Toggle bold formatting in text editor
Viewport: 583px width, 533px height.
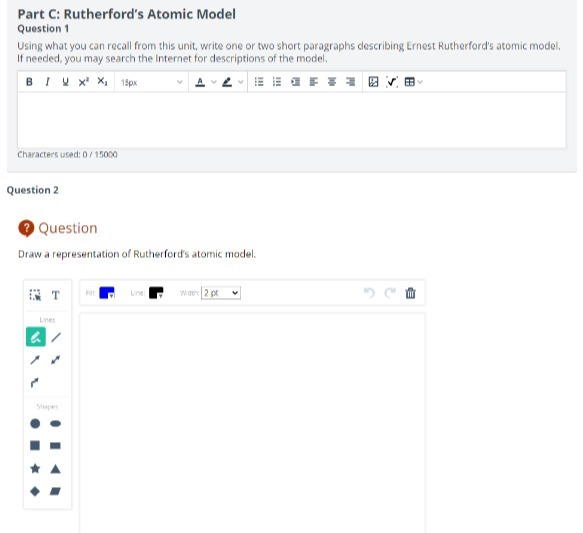[x=29, y=82]
